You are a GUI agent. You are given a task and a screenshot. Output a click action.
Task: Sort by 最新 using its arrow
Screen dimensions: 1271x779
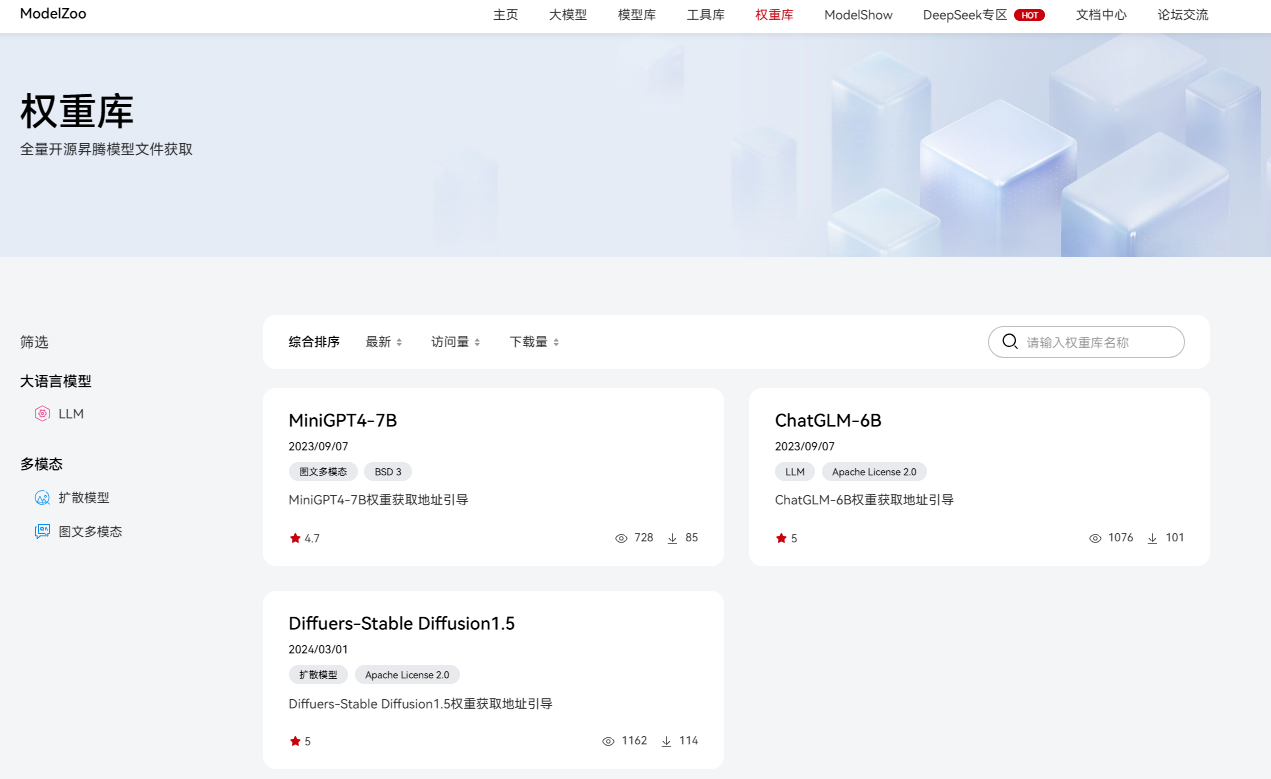pyautogui.click(x=399, y=342)
